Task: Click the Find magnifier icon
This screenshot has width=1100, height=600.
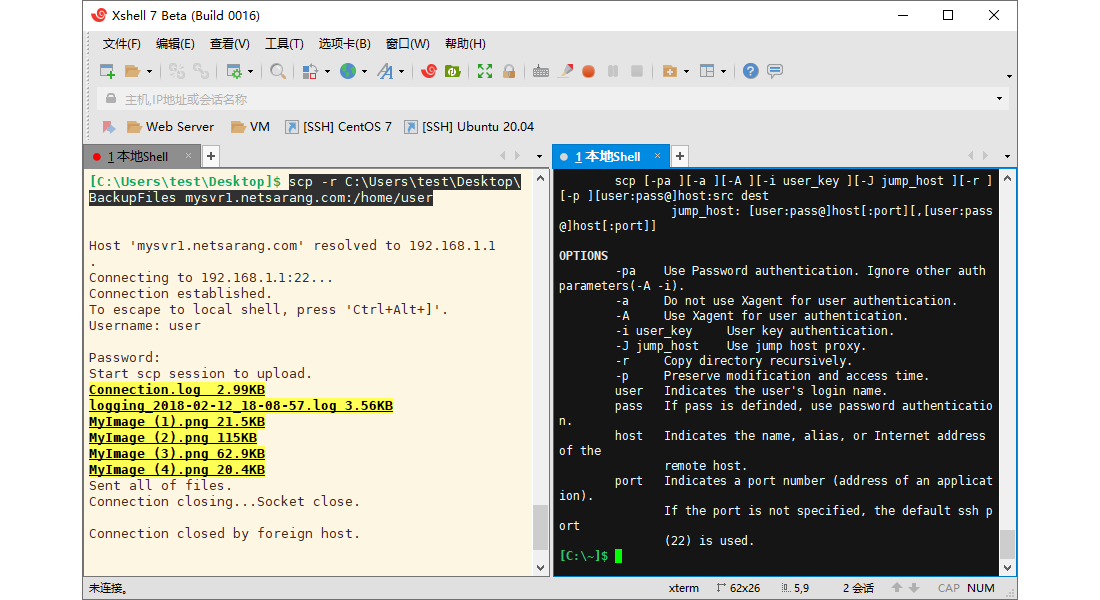Action: [x=278, y=71]
